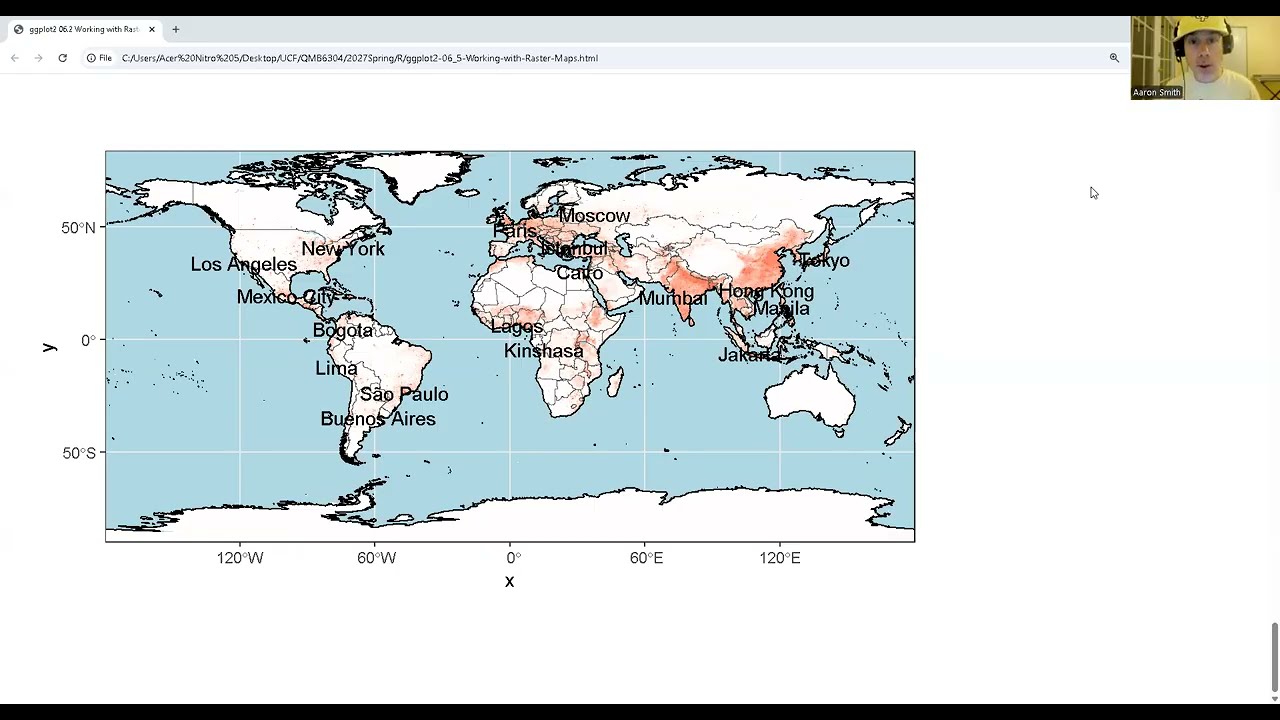
Task: Click the Los Angeles city label
Action: 244,265
